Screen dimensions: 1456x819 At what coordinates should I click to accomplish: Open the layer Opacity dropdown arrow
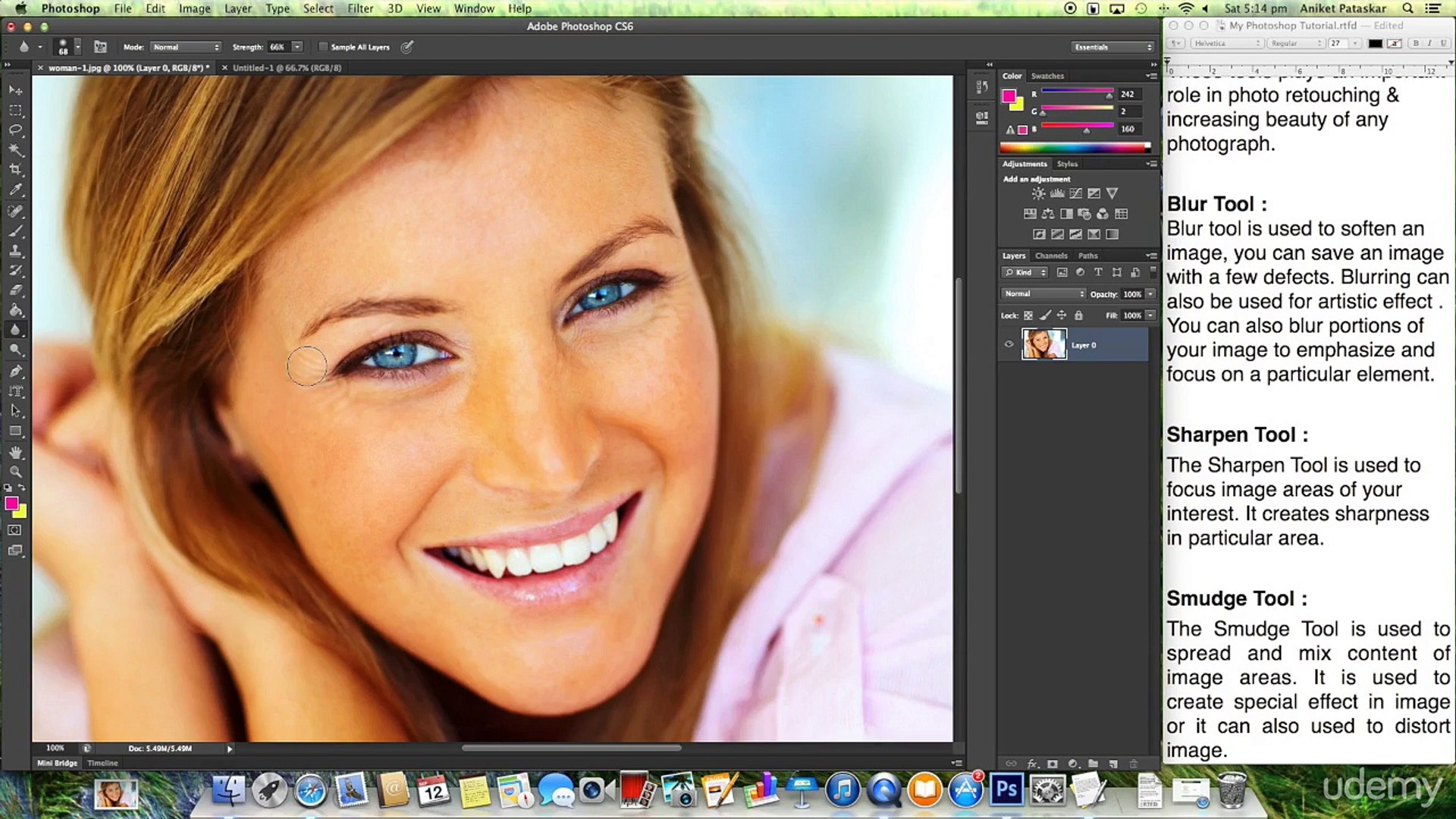coord(1150,294)
